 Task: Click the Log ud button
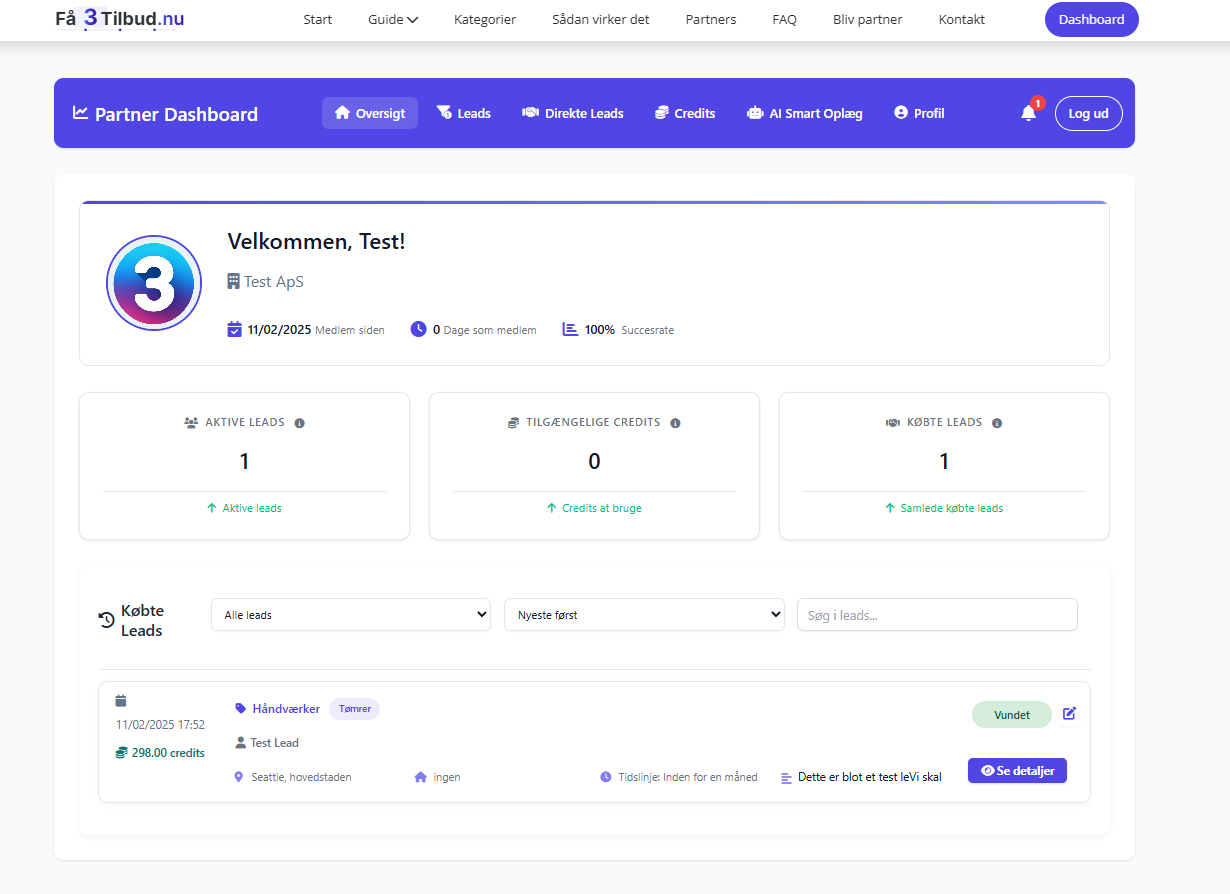tap(1088, 114)
